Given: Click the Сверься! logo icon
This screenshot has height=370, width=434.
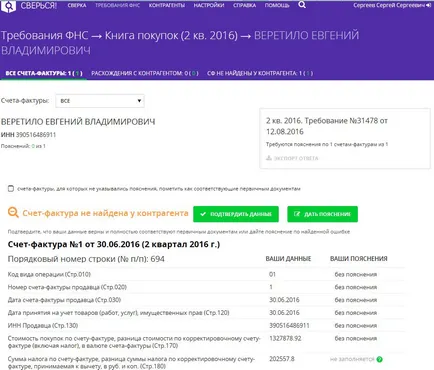Looking at the screenshot, I should coord(8,6).
